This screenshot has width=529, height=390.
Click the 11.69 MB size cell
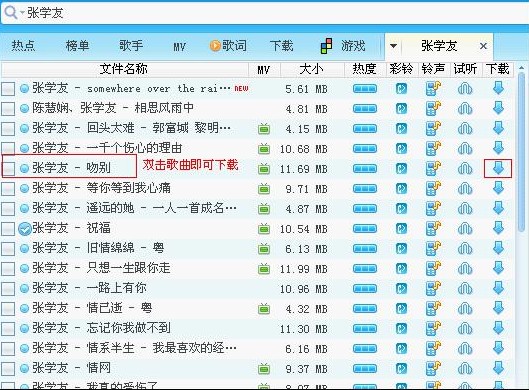(x=303, y=169)
